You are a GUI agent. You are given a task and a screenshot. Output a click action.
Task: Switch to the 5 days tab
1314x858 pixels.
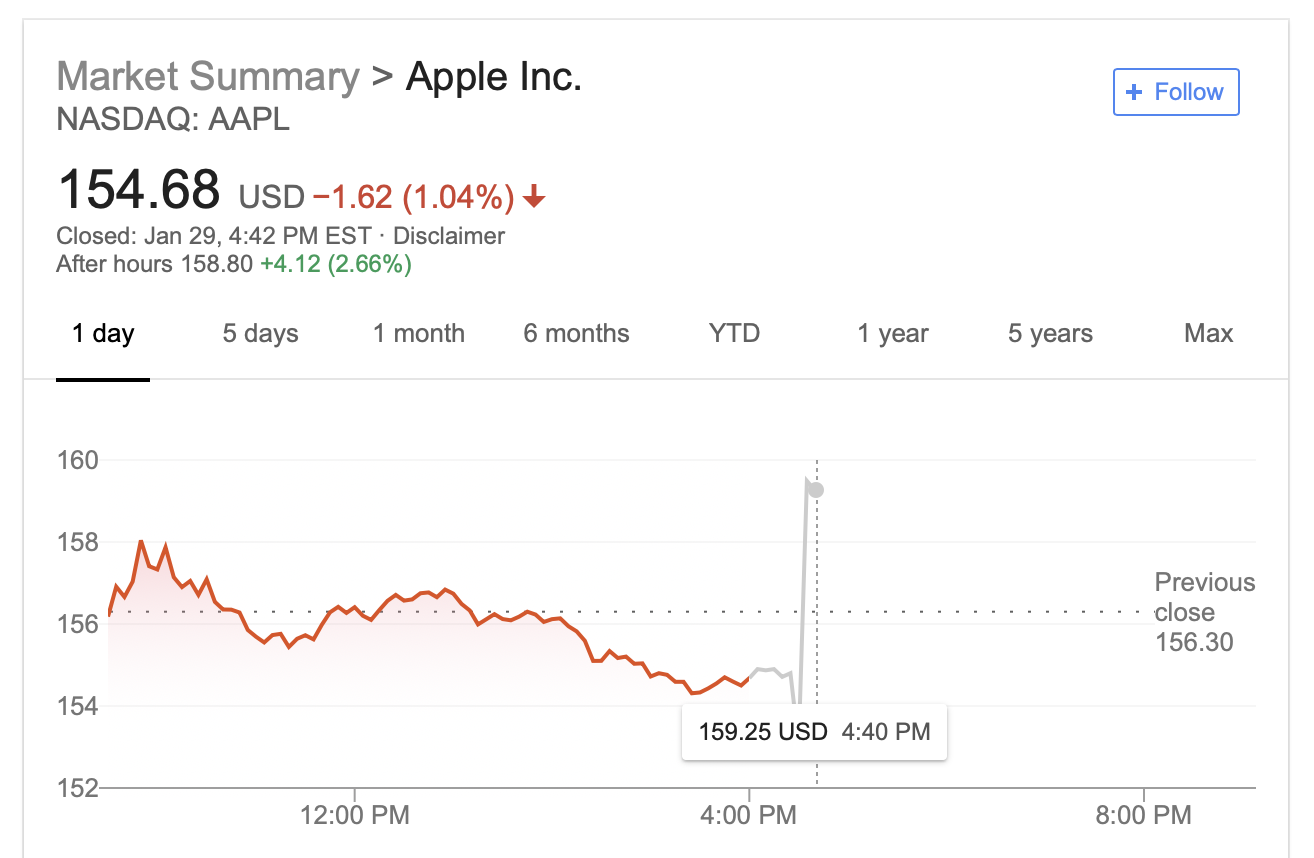tap(260, 333)
